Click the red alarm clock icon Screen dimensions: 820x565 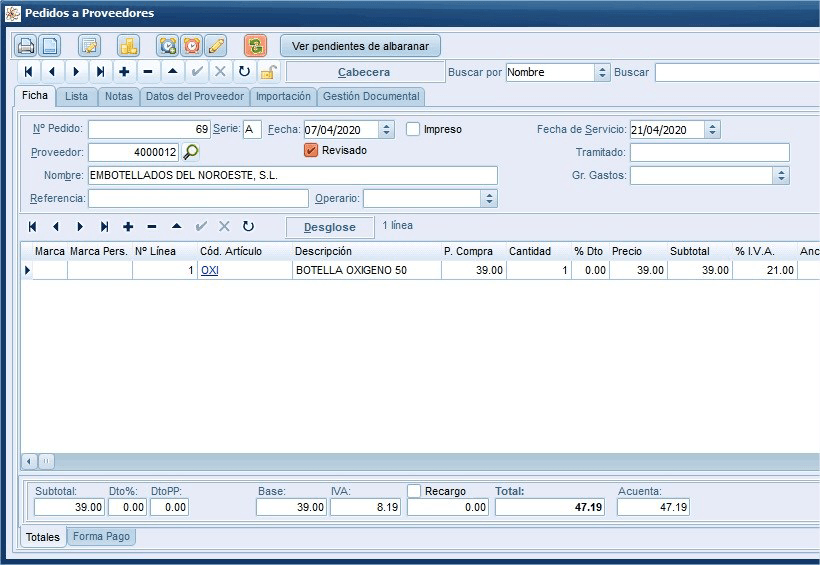click(192, 46)
